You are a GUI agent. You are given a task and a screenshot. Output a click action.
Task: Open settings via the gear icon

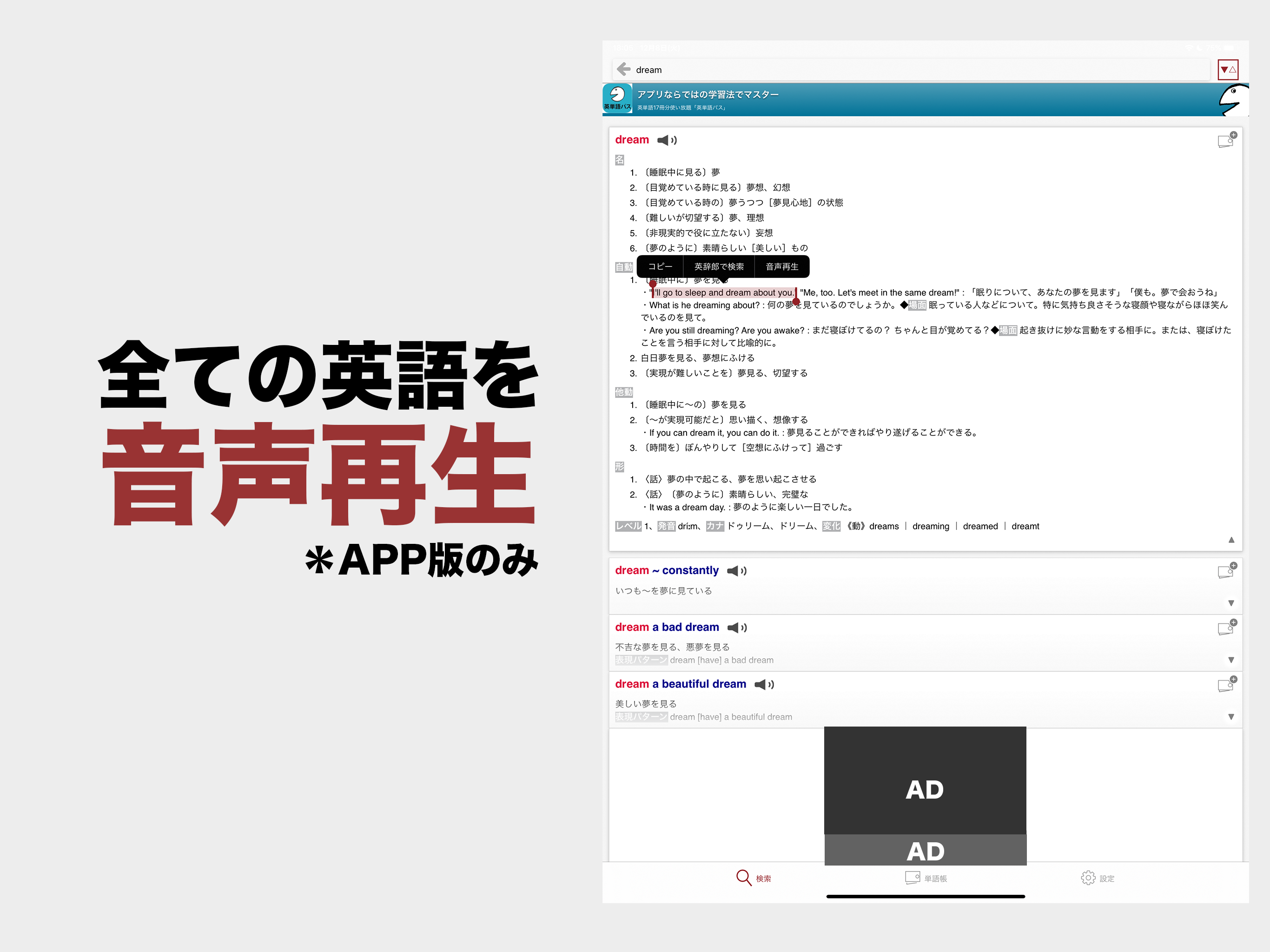1088,877
